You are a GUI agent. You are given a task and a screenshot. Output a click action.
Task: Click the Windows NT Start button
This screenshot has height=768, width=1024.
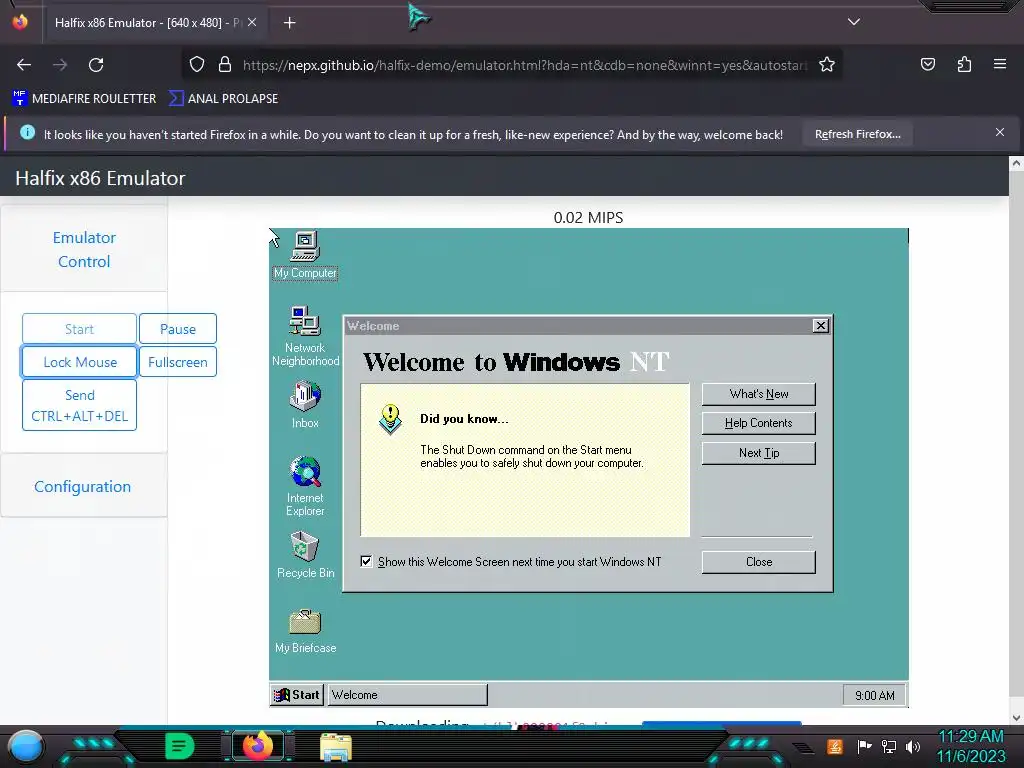tap(297, 695)
